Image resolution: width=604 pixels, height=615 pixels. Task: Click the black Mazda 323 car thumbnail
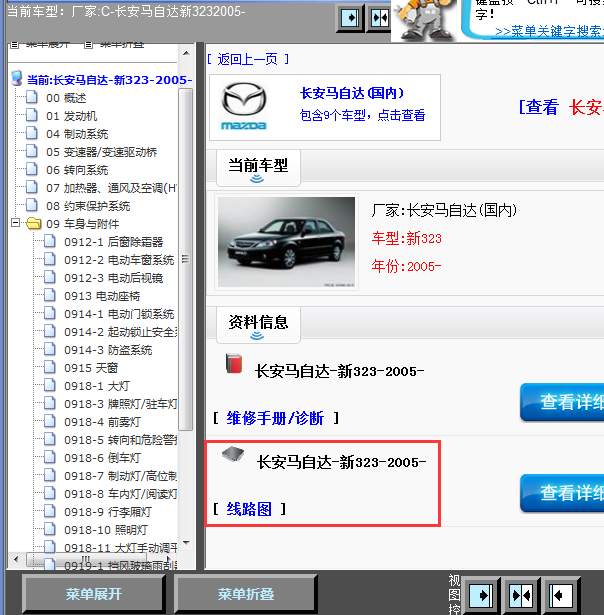pyautogui.click(x=286, y=242)
